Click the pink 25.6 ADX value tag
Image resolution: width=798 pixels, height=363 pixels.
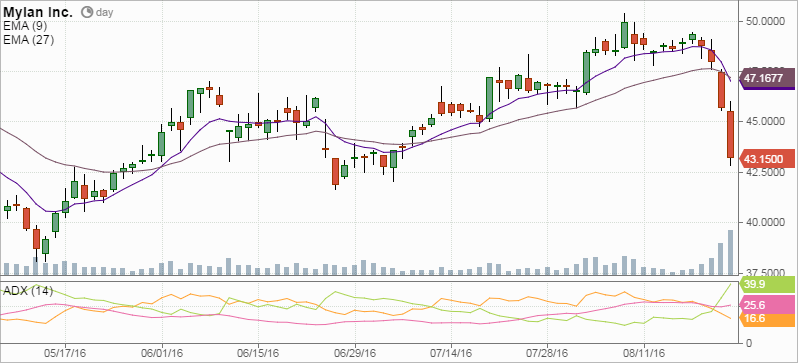pos(768,305)
